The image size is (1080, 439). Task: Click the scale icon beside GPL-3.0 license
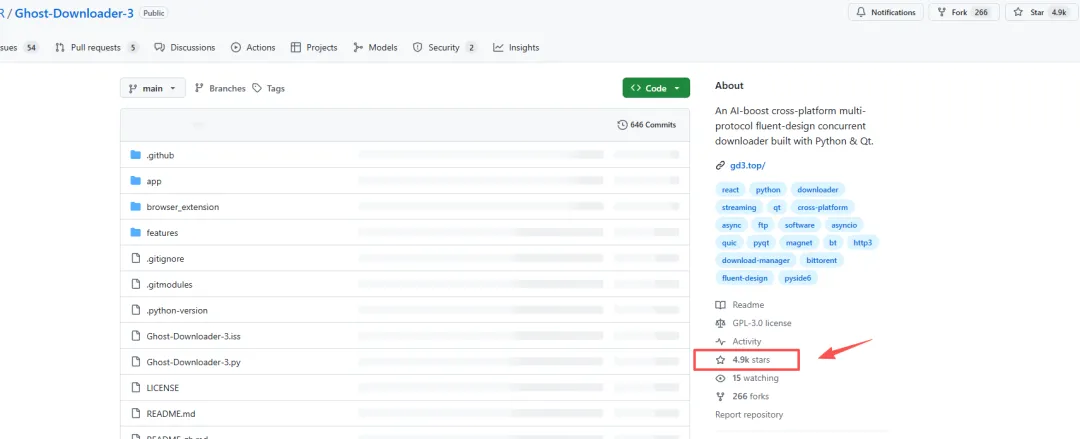[x=720, y=323]
